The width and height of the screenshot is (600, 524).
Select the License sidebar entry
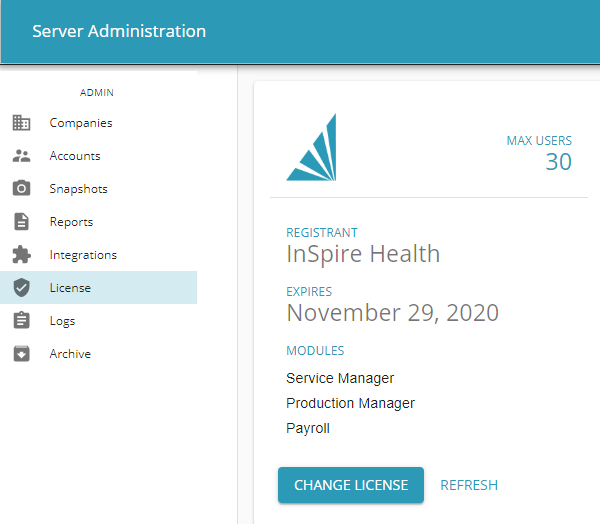tap(70, 288)
